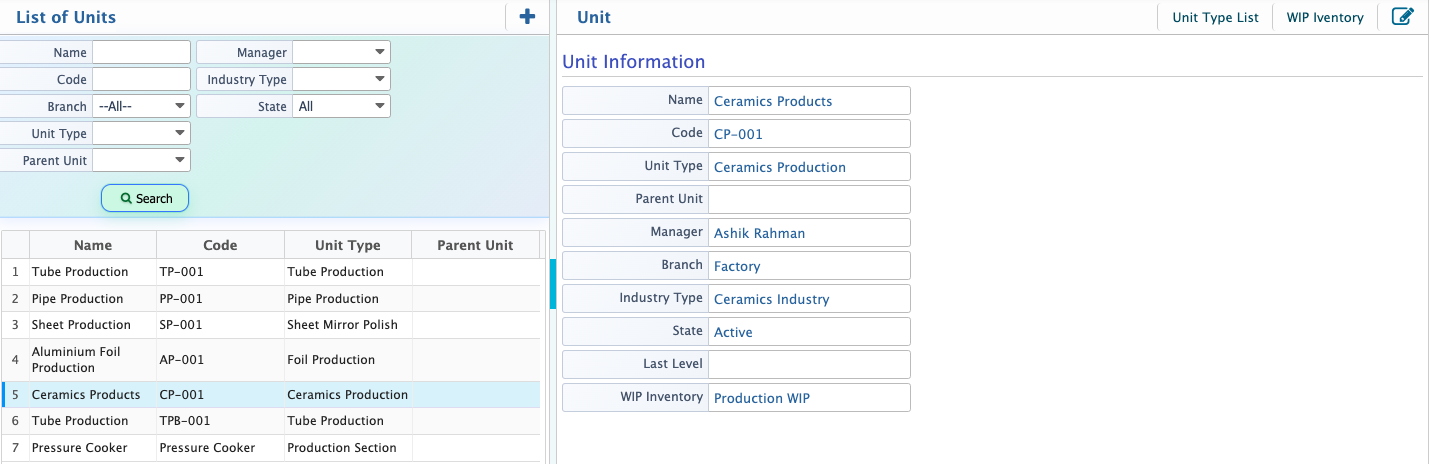Click the List of Units title
The image size is (1429, 464).
[66, 16]
